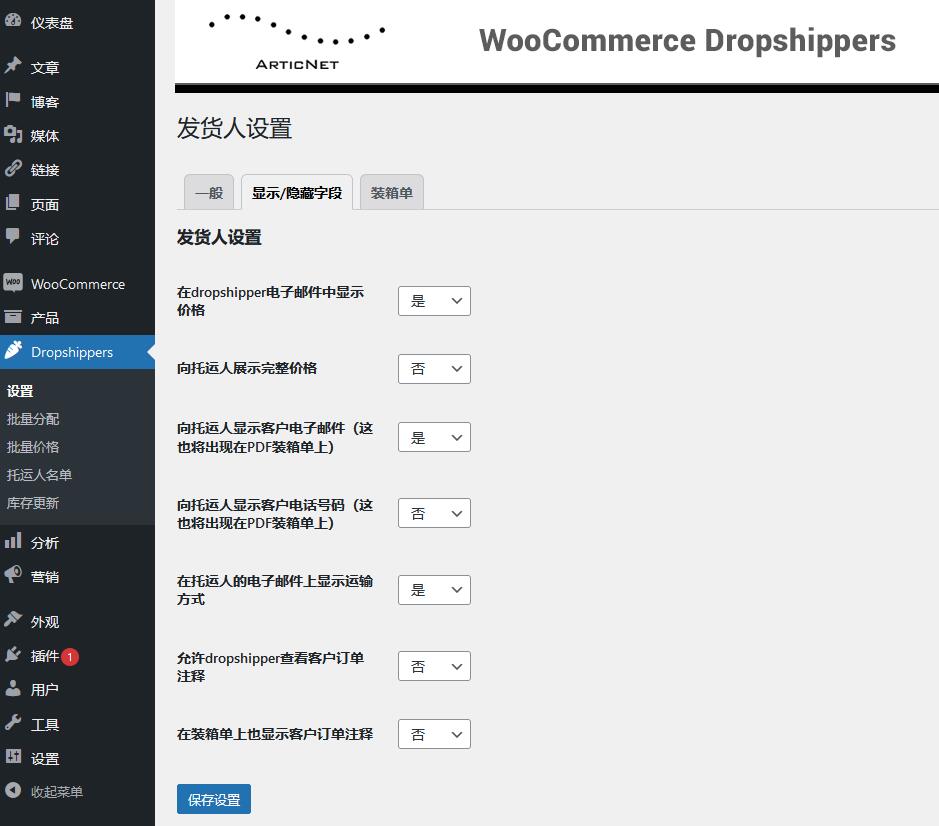Click the WooCommerce Dropshippers header title
Viewport: 939px width, 826px height.
pos(687,41)
